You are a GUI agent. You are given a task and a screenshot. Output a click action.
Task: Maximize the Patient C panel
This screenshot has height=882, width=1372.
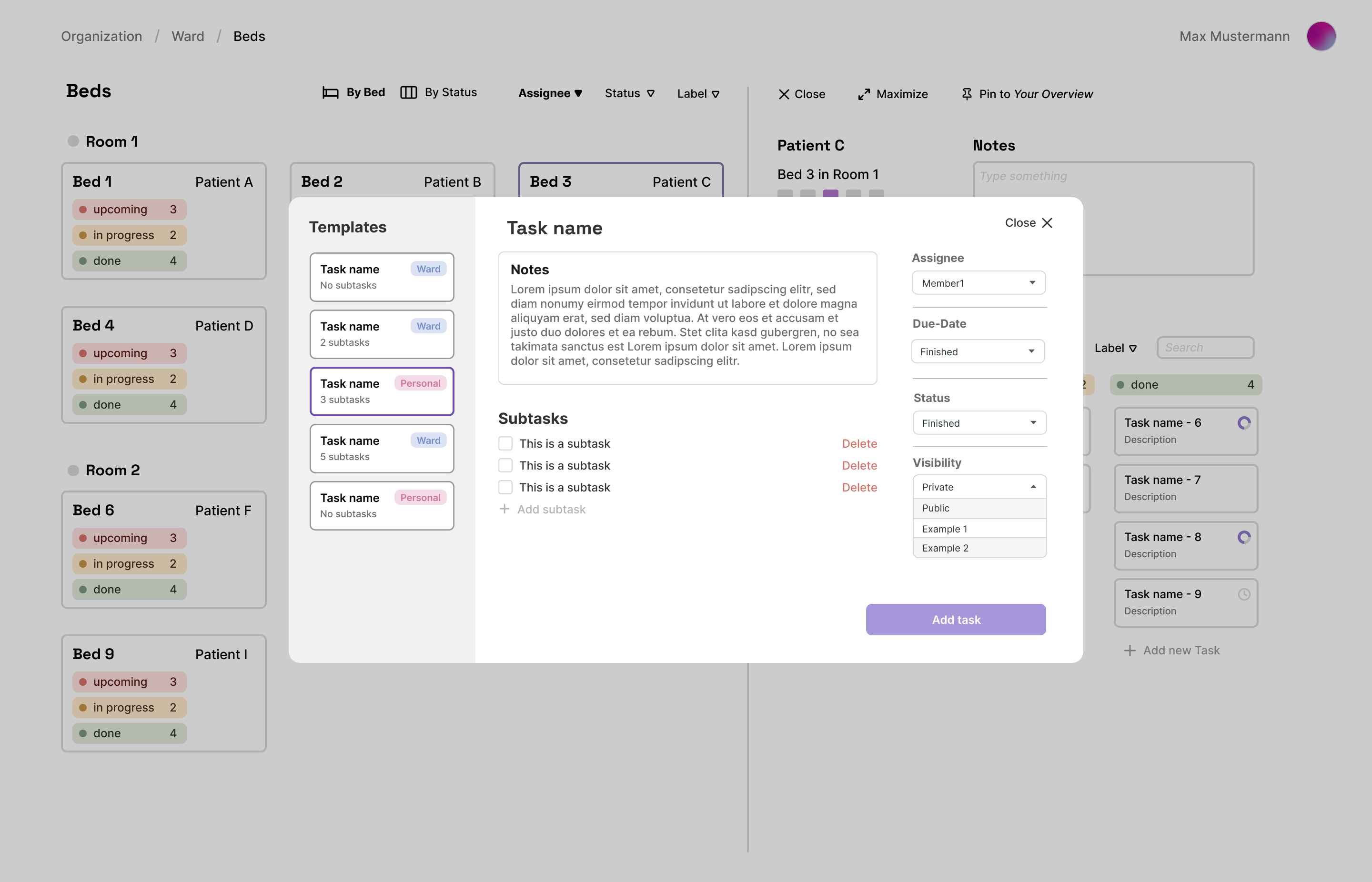[x=892, y=93]
